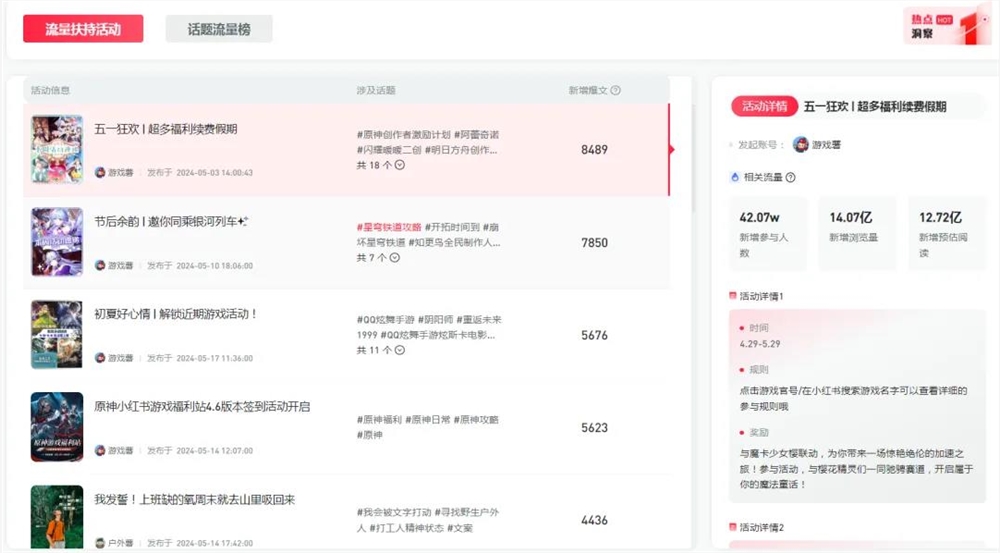The image size is (1000, 553).
Task: Click 活动信息 column header
Action: coord(50,91)
